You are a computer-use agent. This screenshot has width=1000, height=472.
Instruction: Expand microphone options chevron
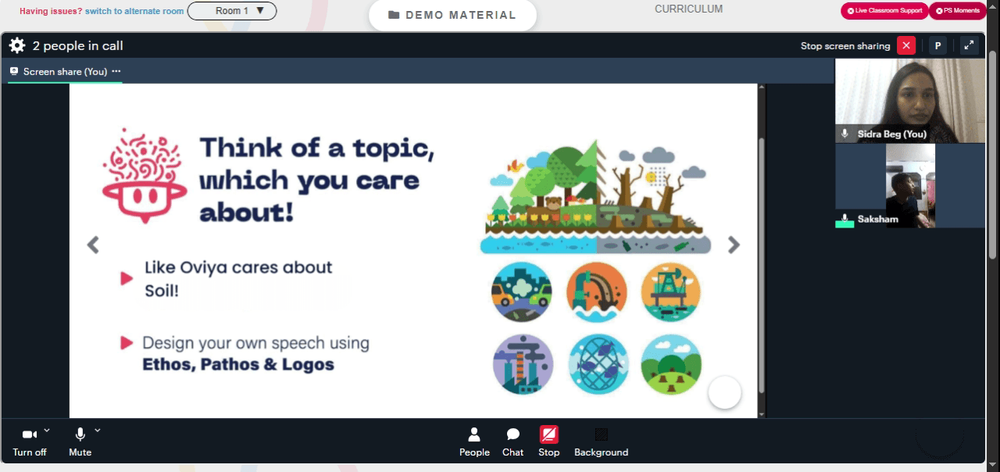(98, 431)
